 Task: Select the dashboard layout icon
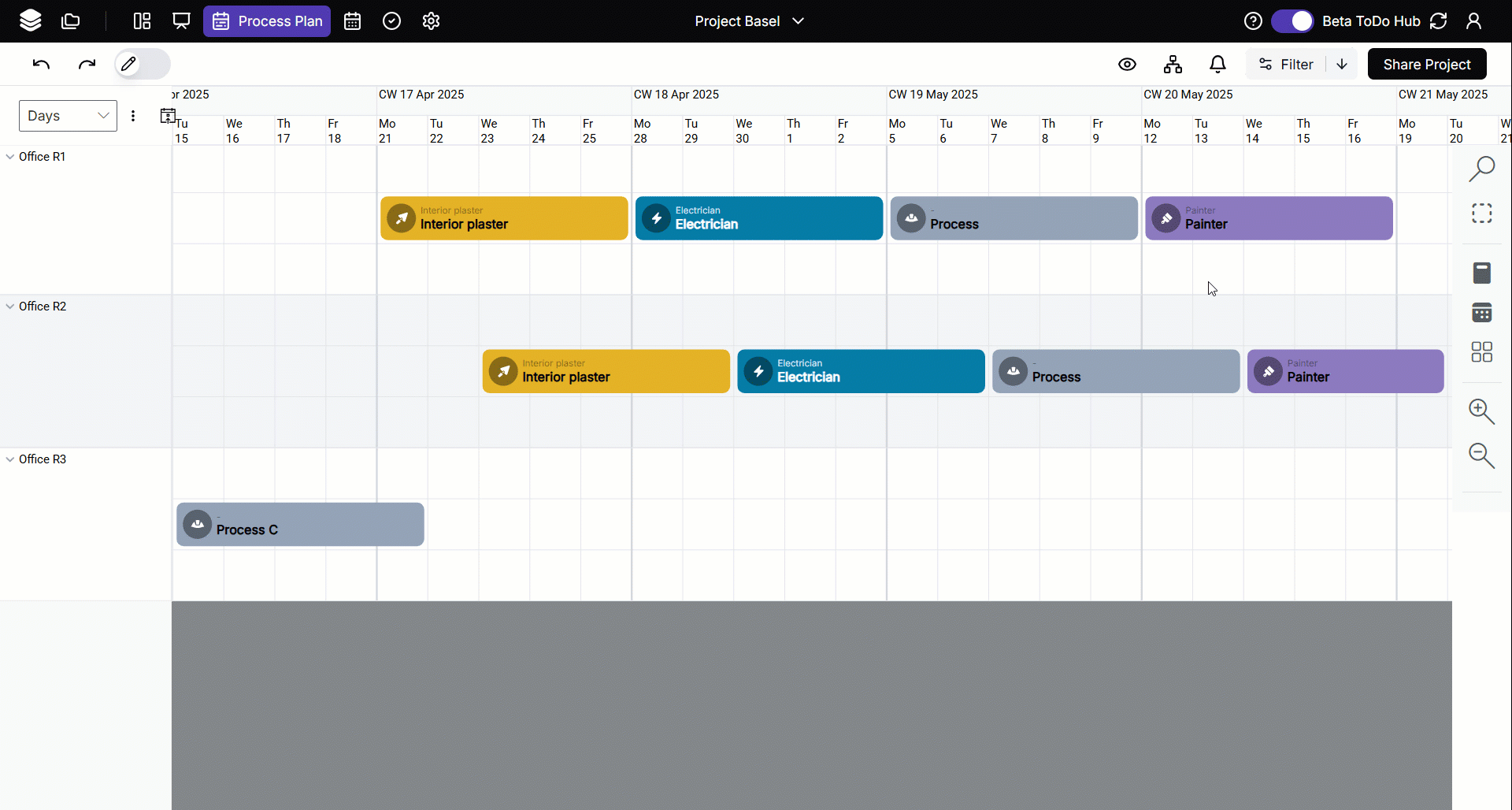point(141,20)
